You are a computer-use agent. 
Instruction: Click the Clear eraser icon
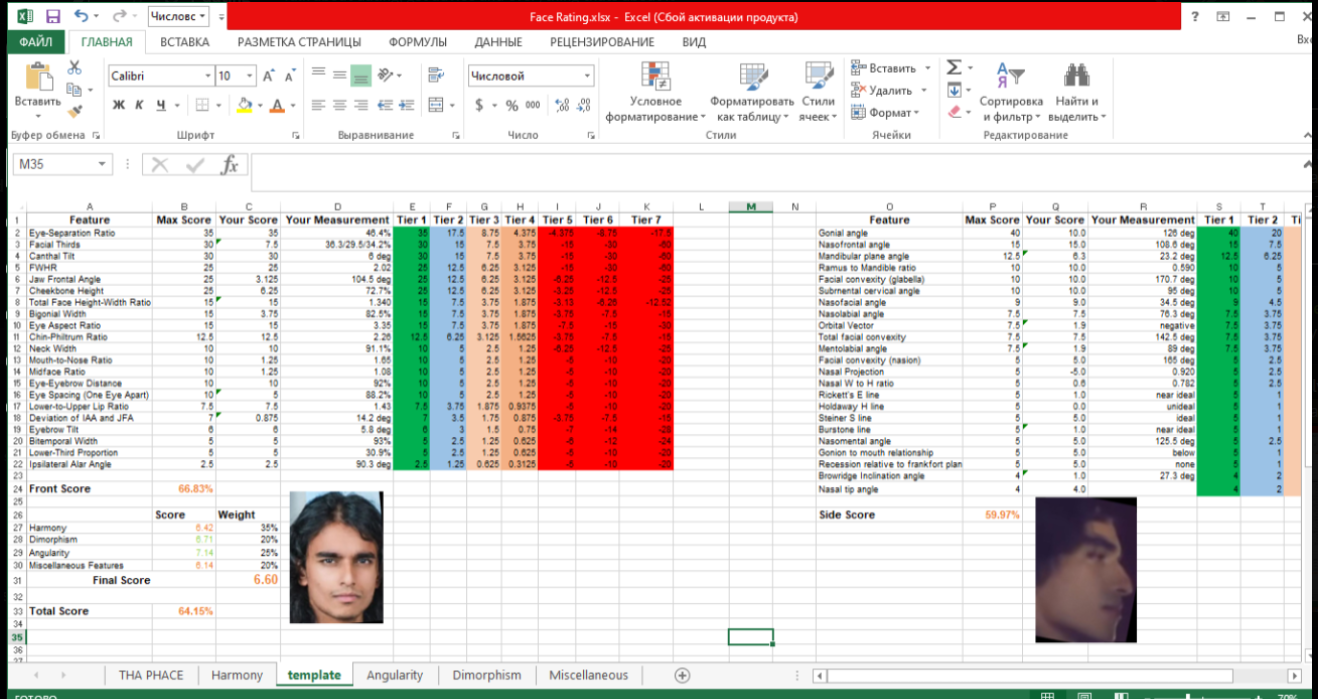(954, 112)
